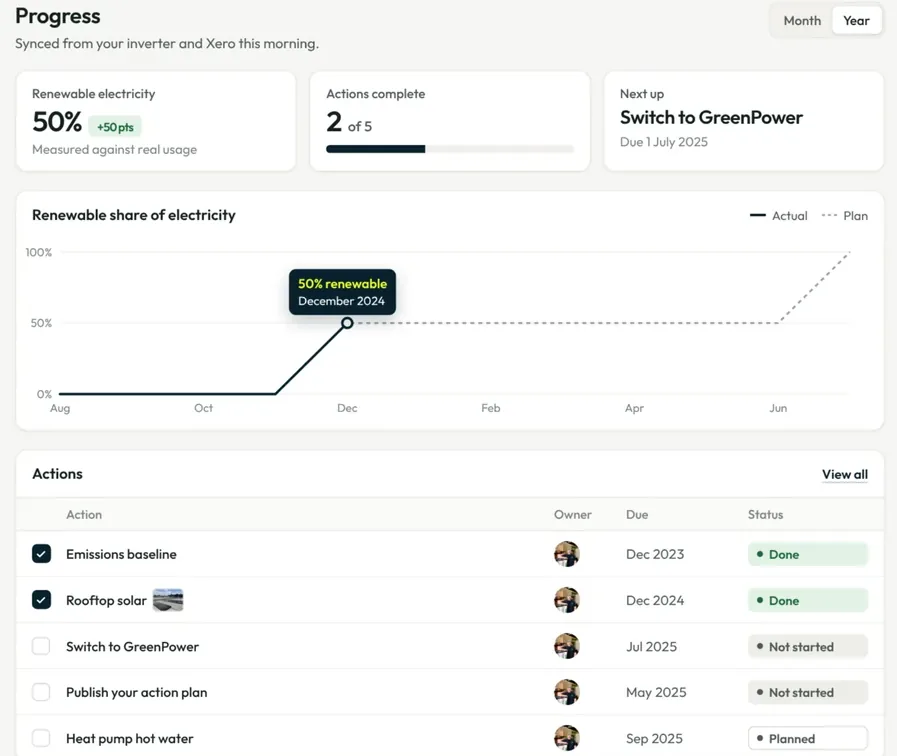
Task: Toggle the Plan series in the chart legend
Action: click(845, 216)
